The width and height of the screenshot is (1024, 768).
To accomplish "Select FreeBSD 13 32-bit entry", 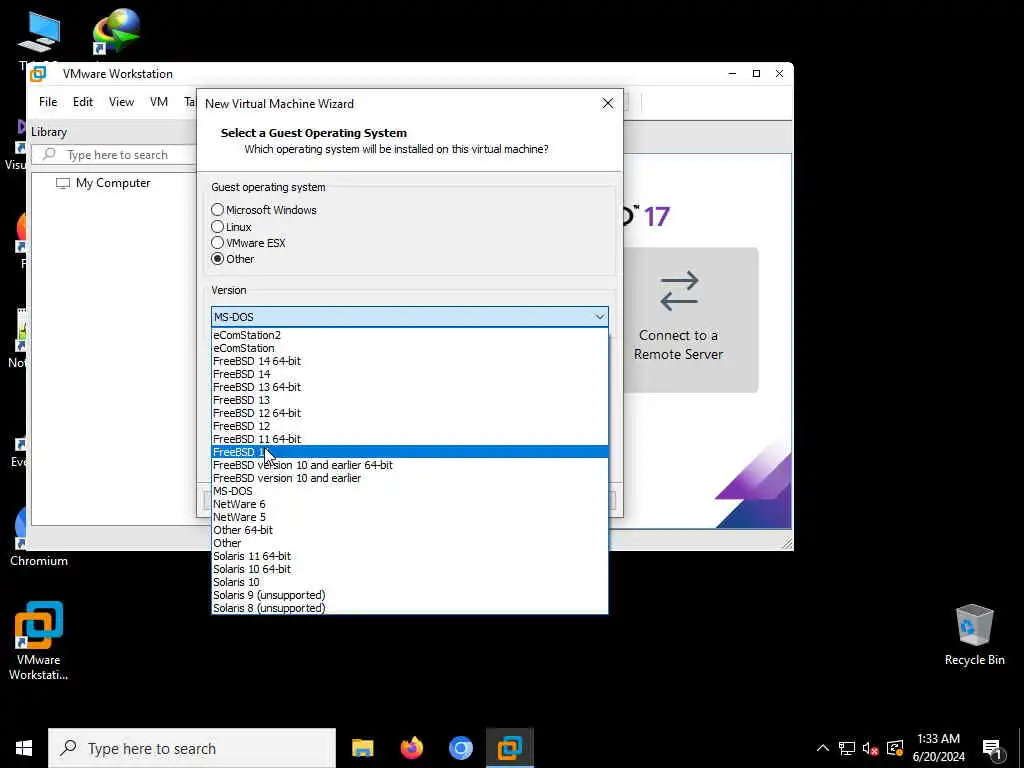I will (x=409, y=400).
